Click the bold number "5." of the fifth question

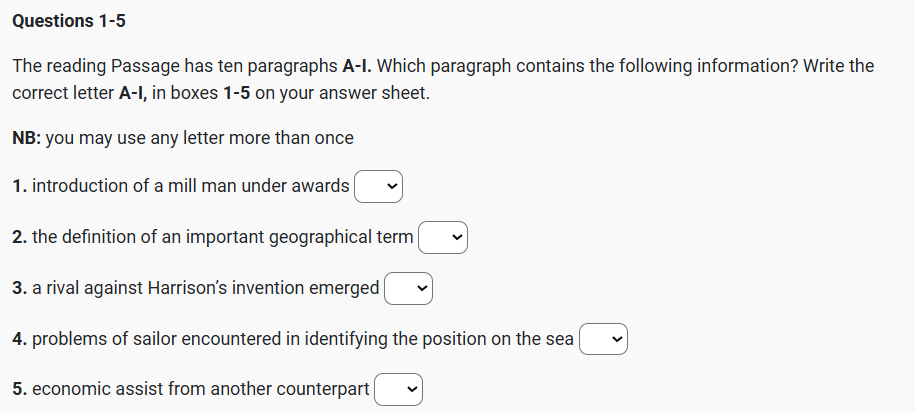20,390
